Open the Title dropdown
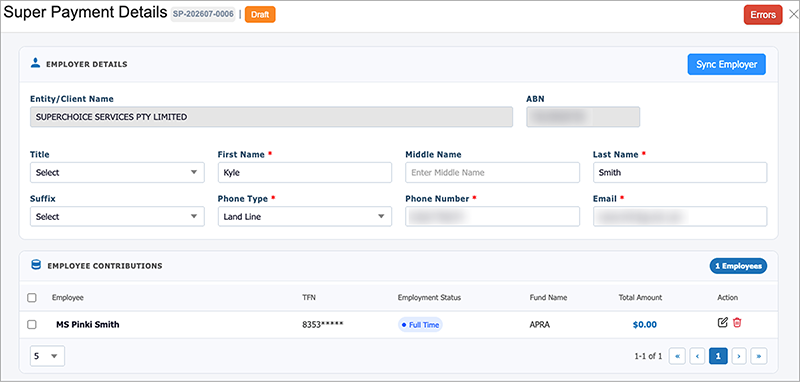The image size is (800, 382). [x=117, y=172]
